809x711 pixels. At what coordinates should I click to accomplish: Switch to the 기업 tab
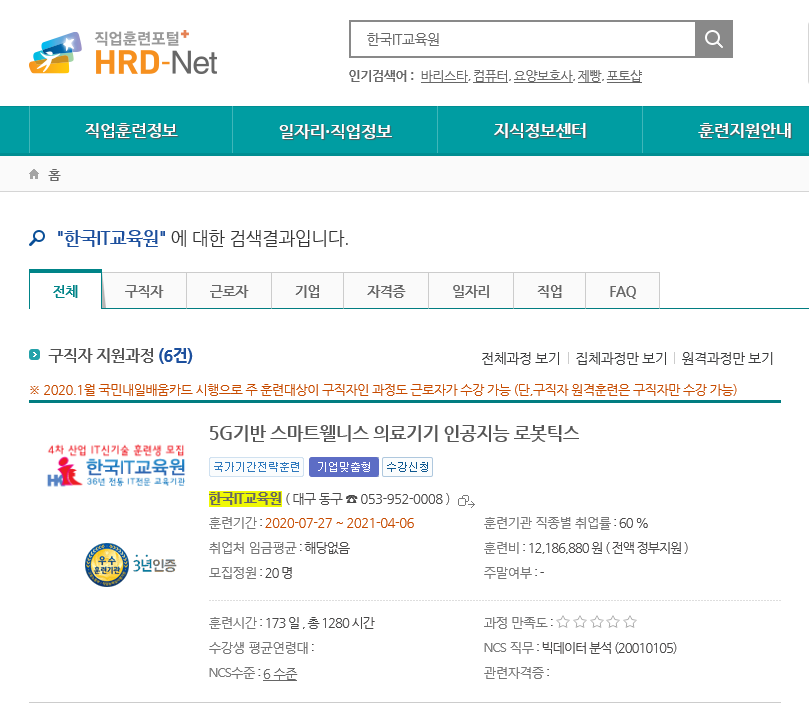308,291
